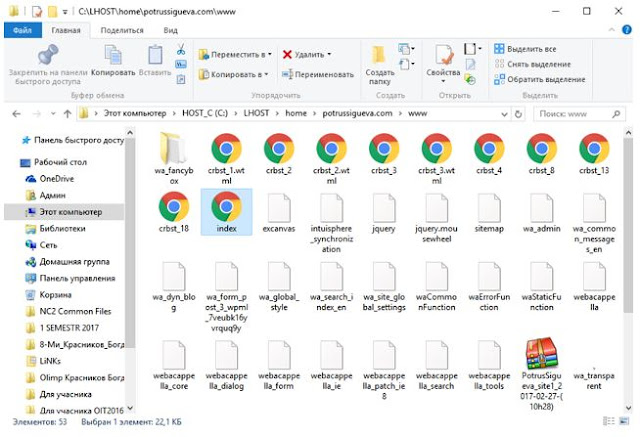
Task: Click the potrussigueva.com breadcrumb segment
Action: [357, 113]
